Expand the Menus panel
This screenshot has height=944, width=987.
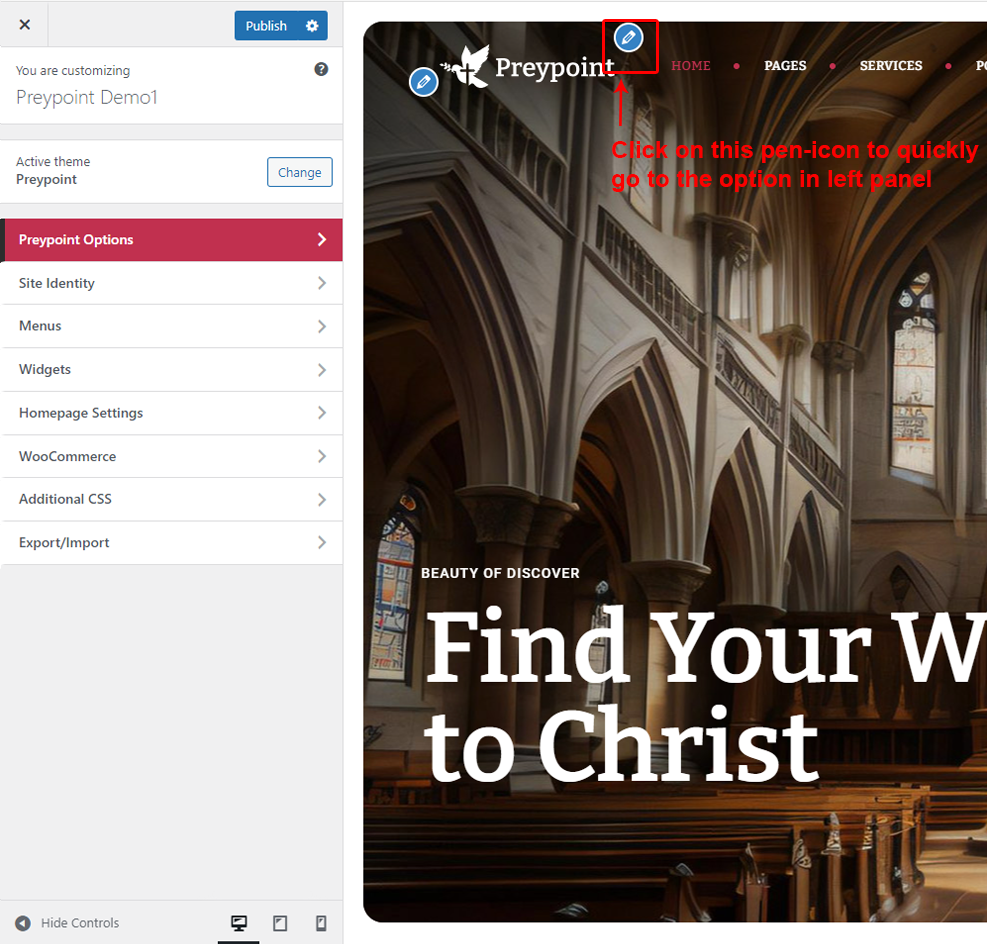coord(172,326)
